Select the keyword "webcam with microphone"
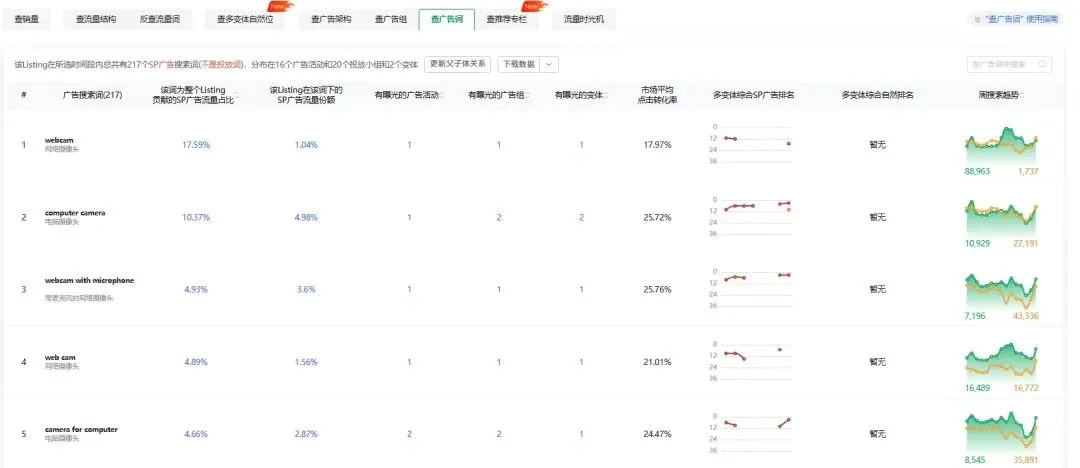This screenshot has width=1080, height=468. tap(90, 281)
